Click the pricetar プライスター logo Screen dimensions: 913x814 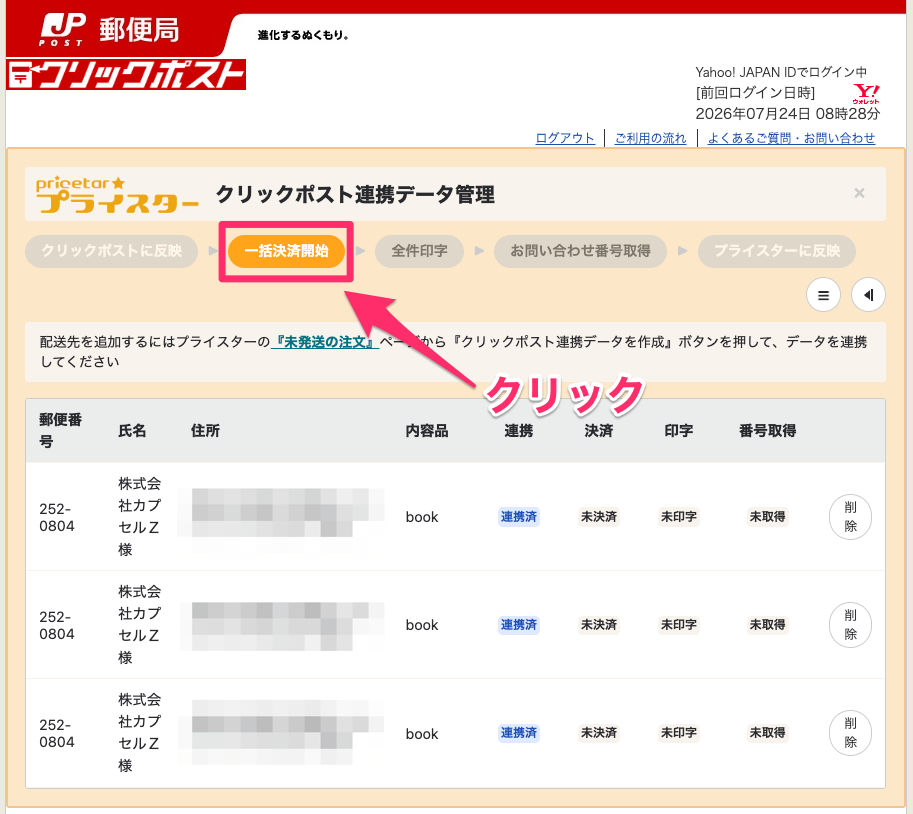[116, 194]
